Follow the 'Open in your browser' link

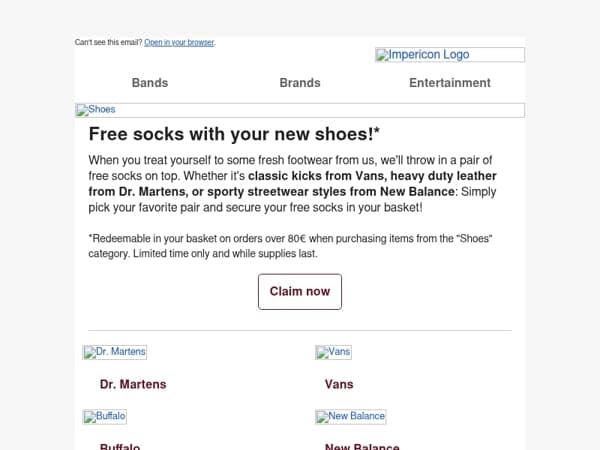coord(179,42)
